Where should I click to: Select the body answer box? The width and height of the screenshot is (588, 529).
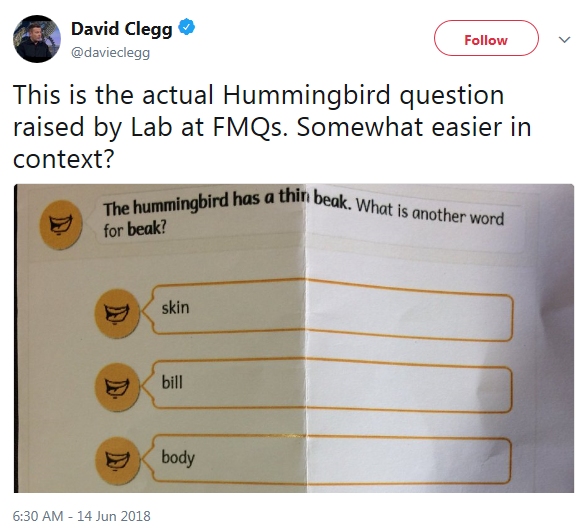pyautogui.click(x=328, y=460)
